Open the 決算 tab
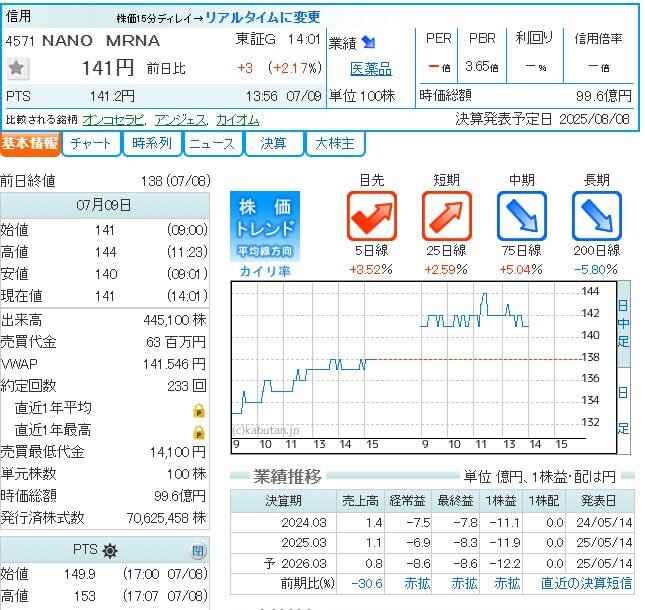This screenshot has height=610, width=645. [x=273, y=144]
